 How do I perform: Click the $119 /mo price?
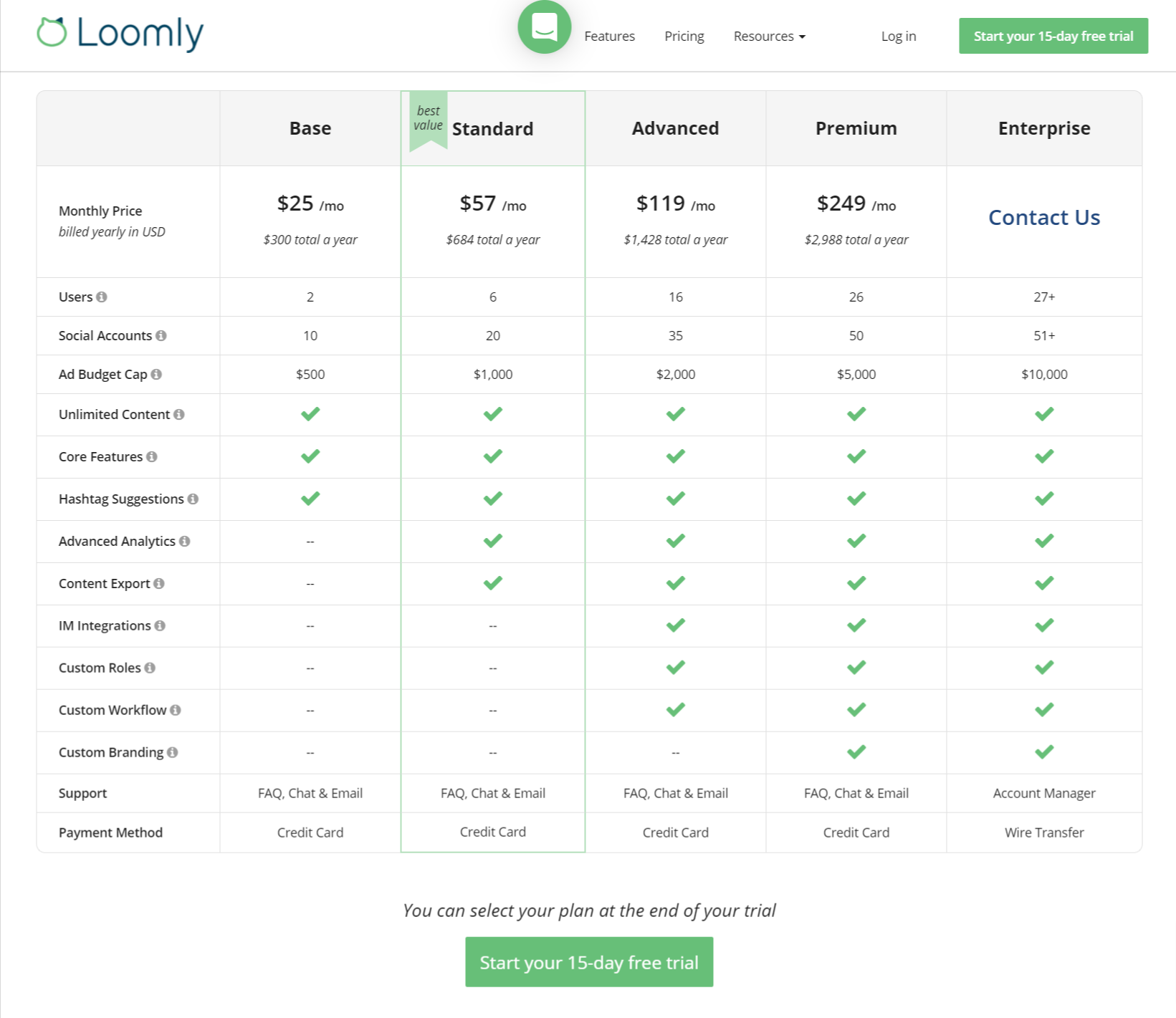tap(676, 204)
